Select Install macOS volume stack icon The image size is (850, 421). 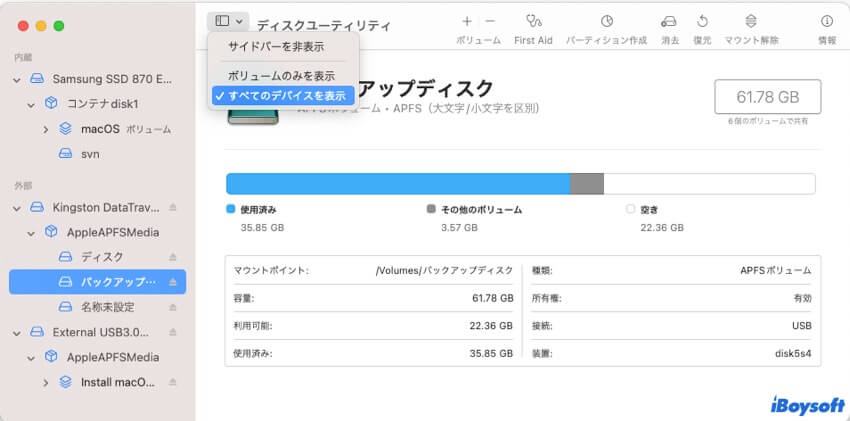pyautogui.click(x=65, y=382)
